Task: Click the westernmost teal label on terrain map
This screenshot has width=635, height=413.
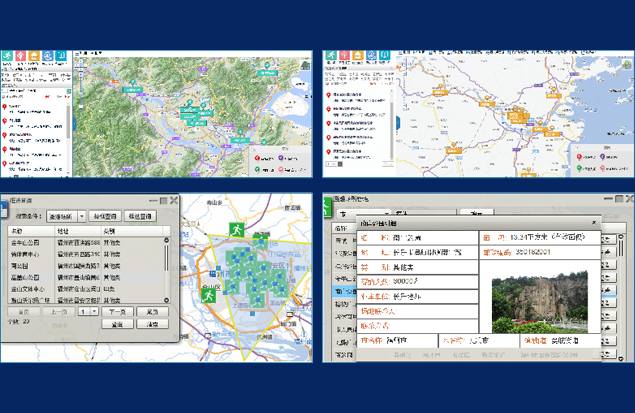Action: (x=132, y=90)
